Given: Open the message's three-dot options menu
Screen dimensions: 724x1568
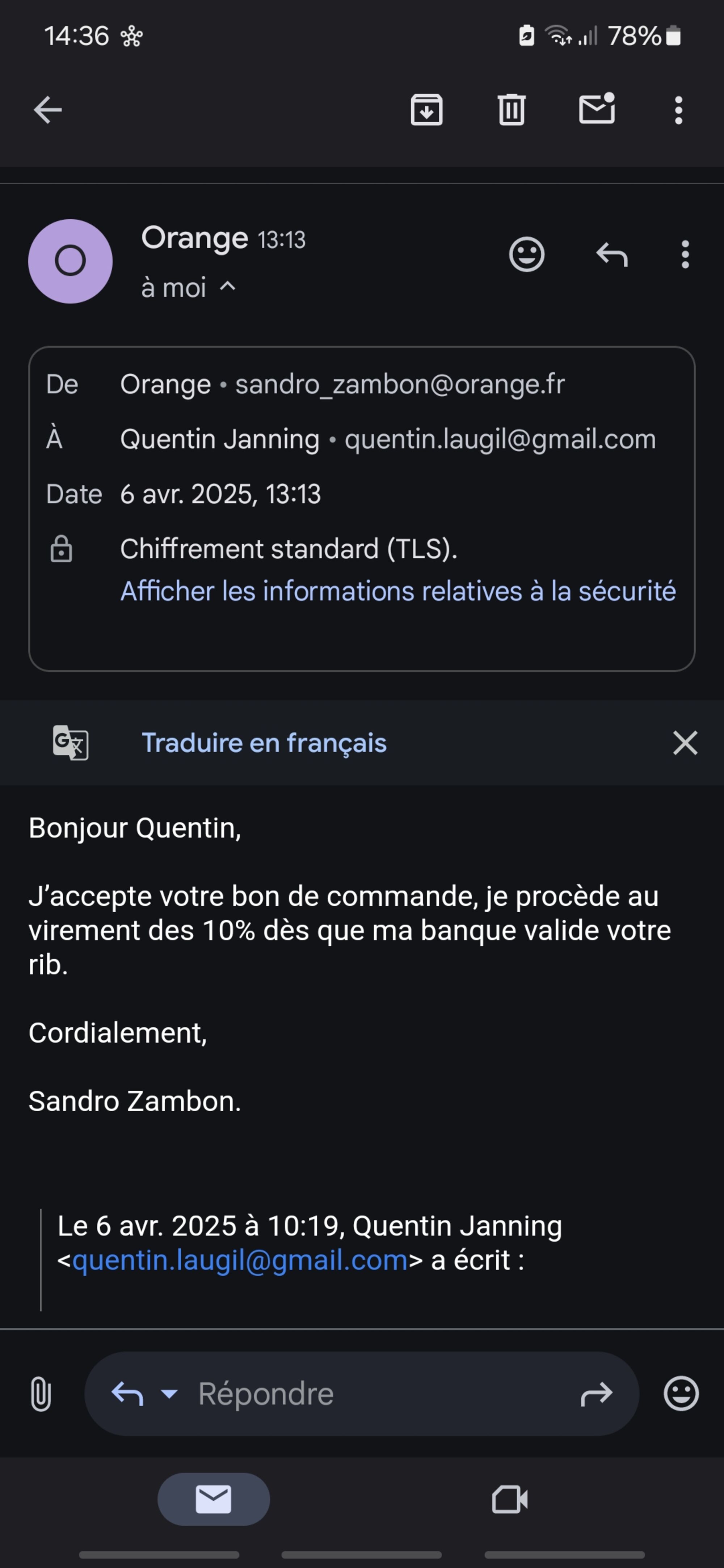Looking at the screenshot, I should pos(685,254).
